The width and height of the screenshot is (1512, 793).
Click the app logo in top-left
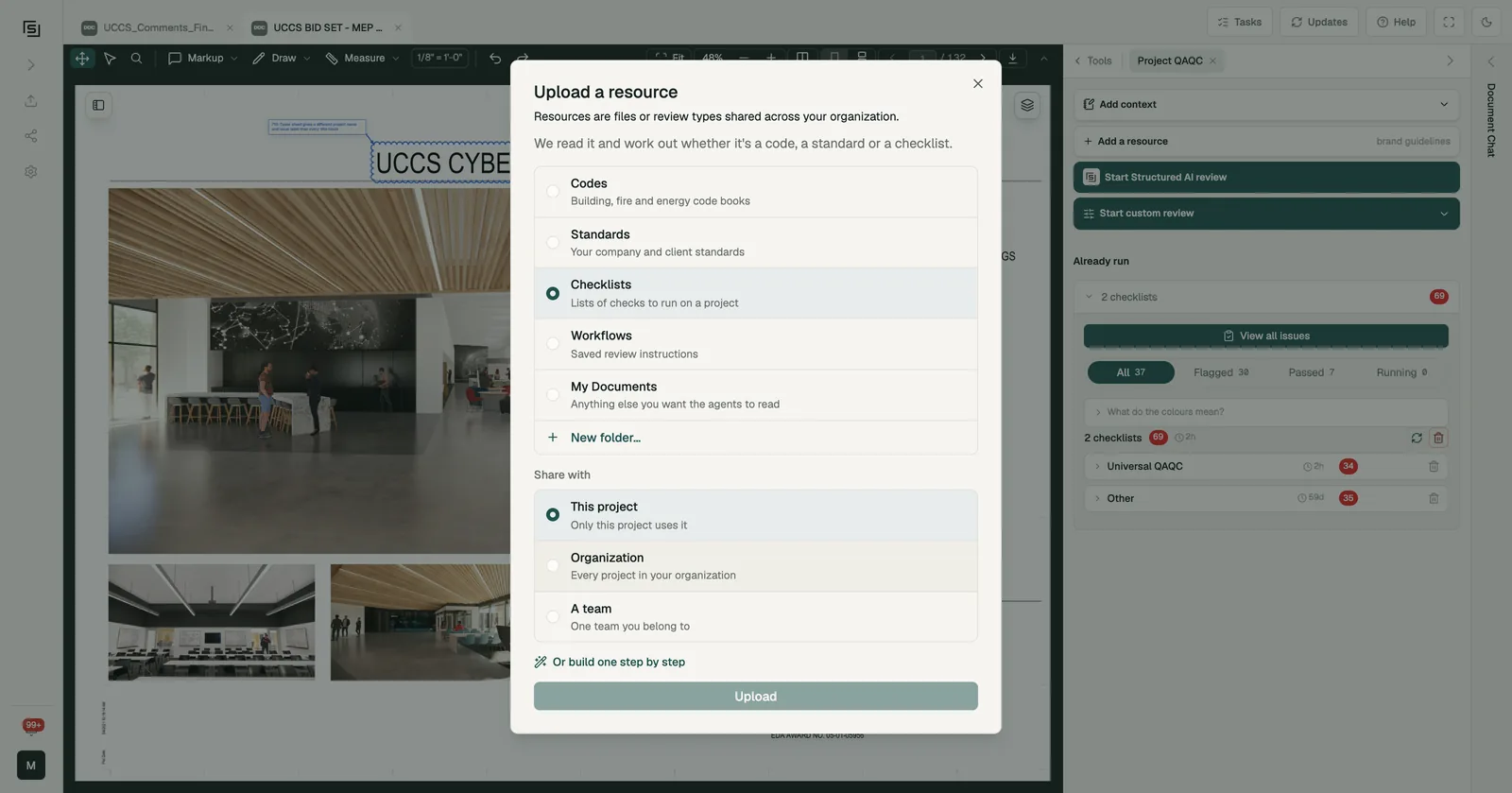click(x=31, y=28)
